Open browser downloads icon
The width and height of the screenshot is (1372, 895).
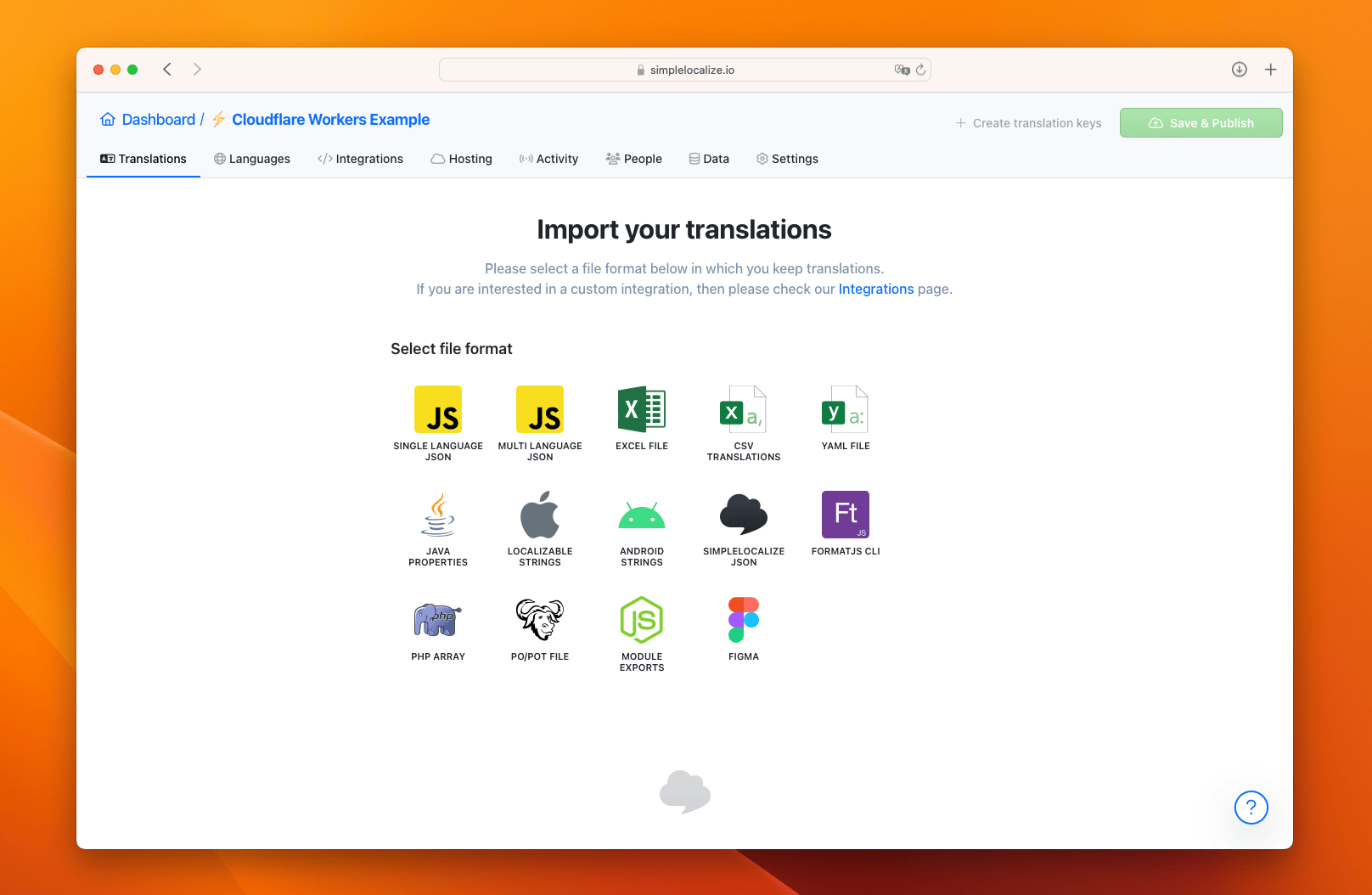pos(1240,70)
